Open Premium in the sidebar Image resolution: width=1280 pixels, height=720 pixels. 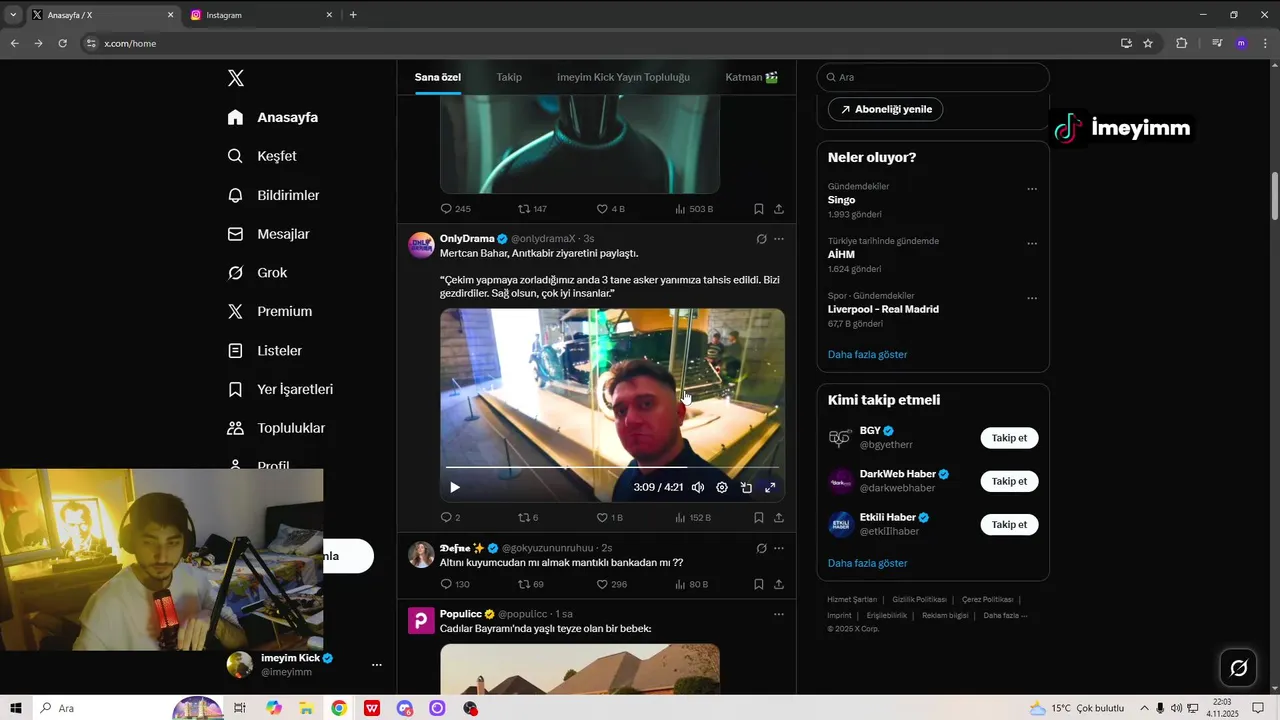[270, 311]
